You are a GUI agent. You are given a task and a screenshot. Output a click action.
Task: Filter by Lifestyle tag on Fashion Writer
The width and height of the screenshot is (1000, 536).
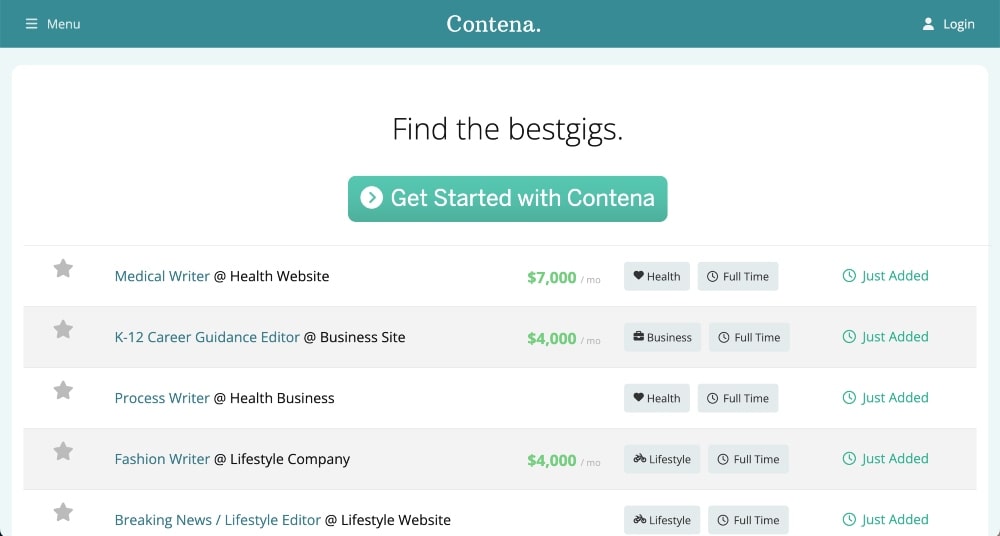click(x=662, y=460)
